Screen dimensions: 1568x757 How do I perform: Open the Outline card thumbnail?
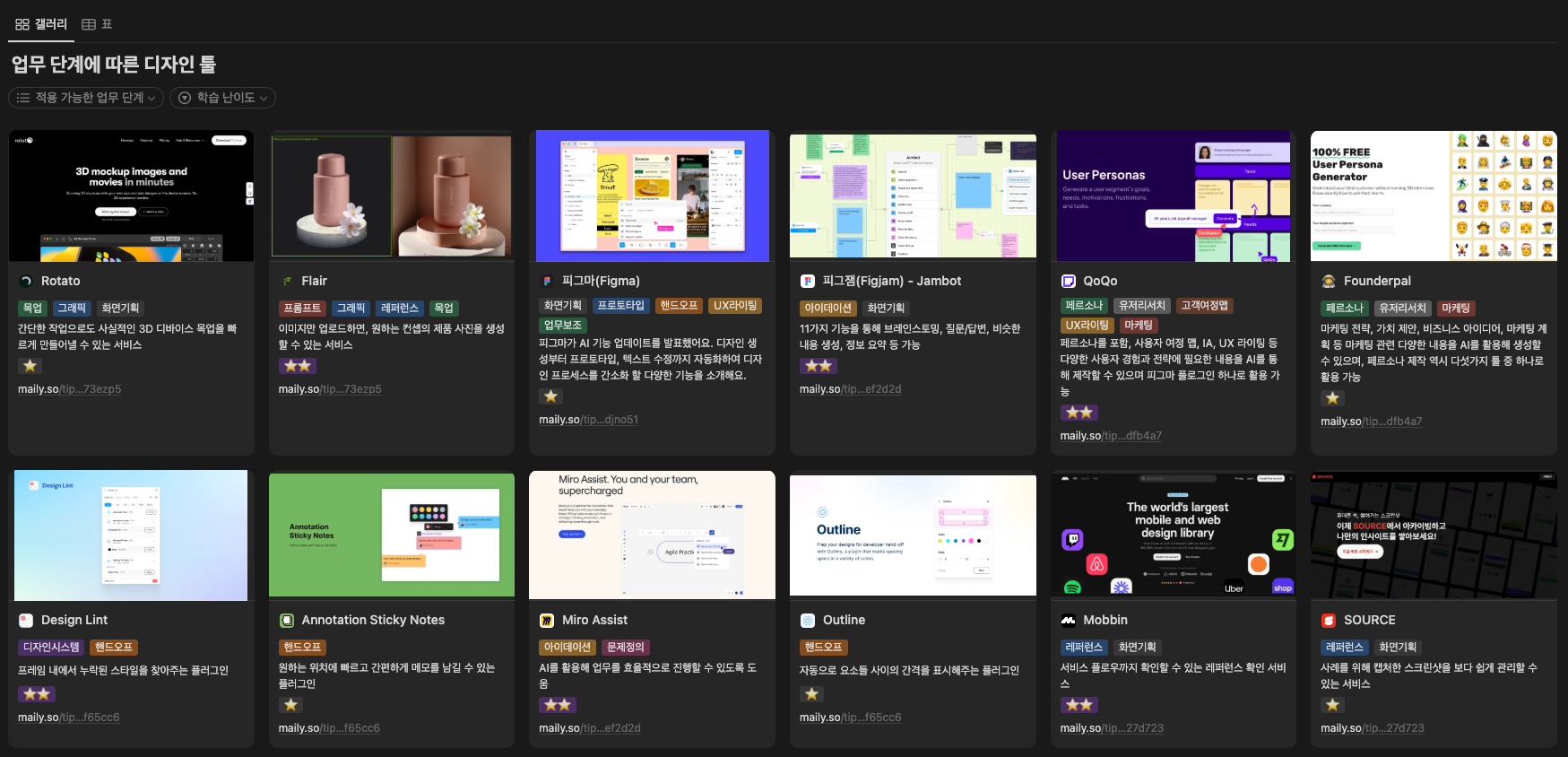point(913,535)
